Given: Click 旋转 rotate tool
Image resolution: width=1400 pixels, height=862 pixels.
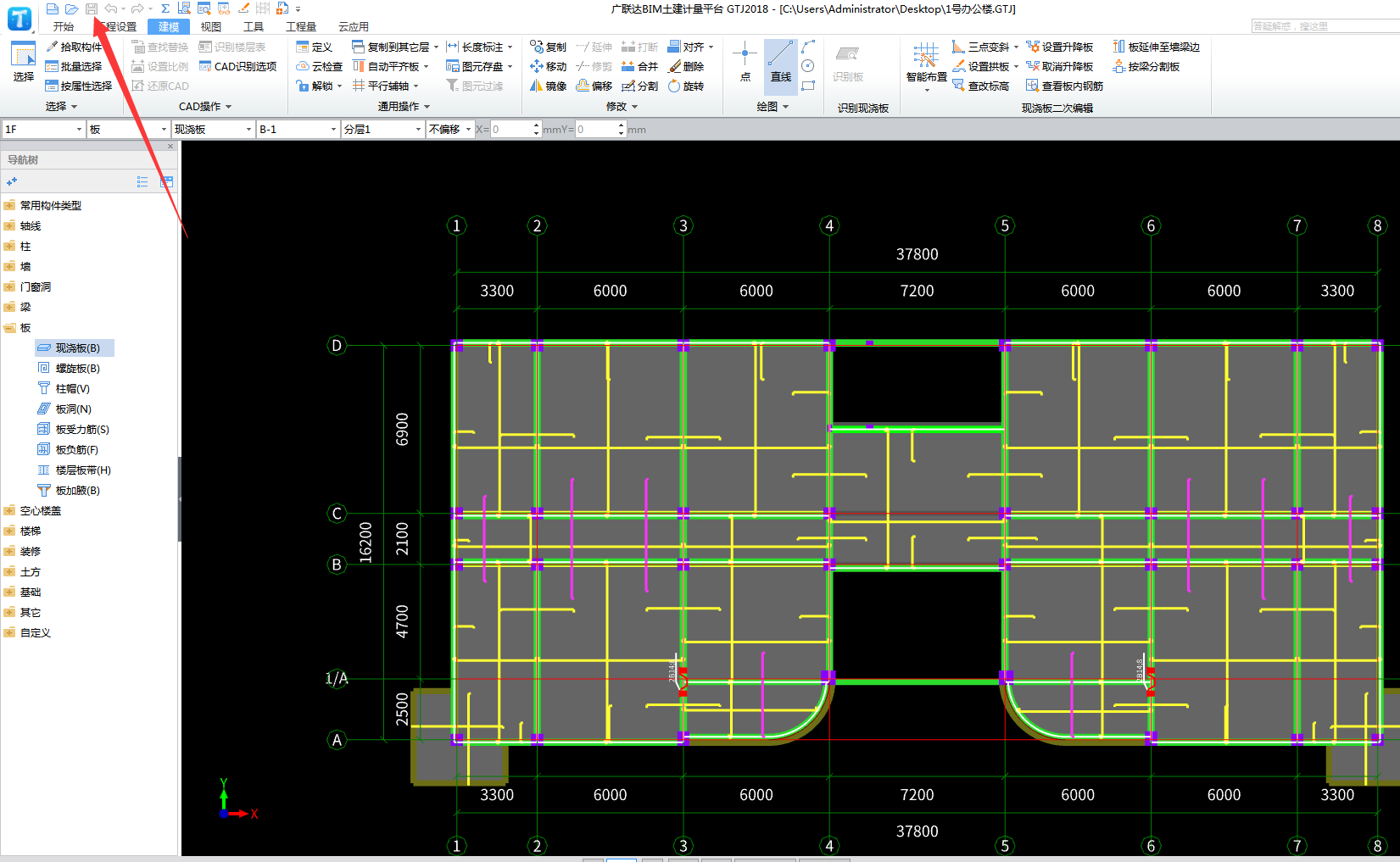Looking at the screenshot, I should (x=686, y=86).
